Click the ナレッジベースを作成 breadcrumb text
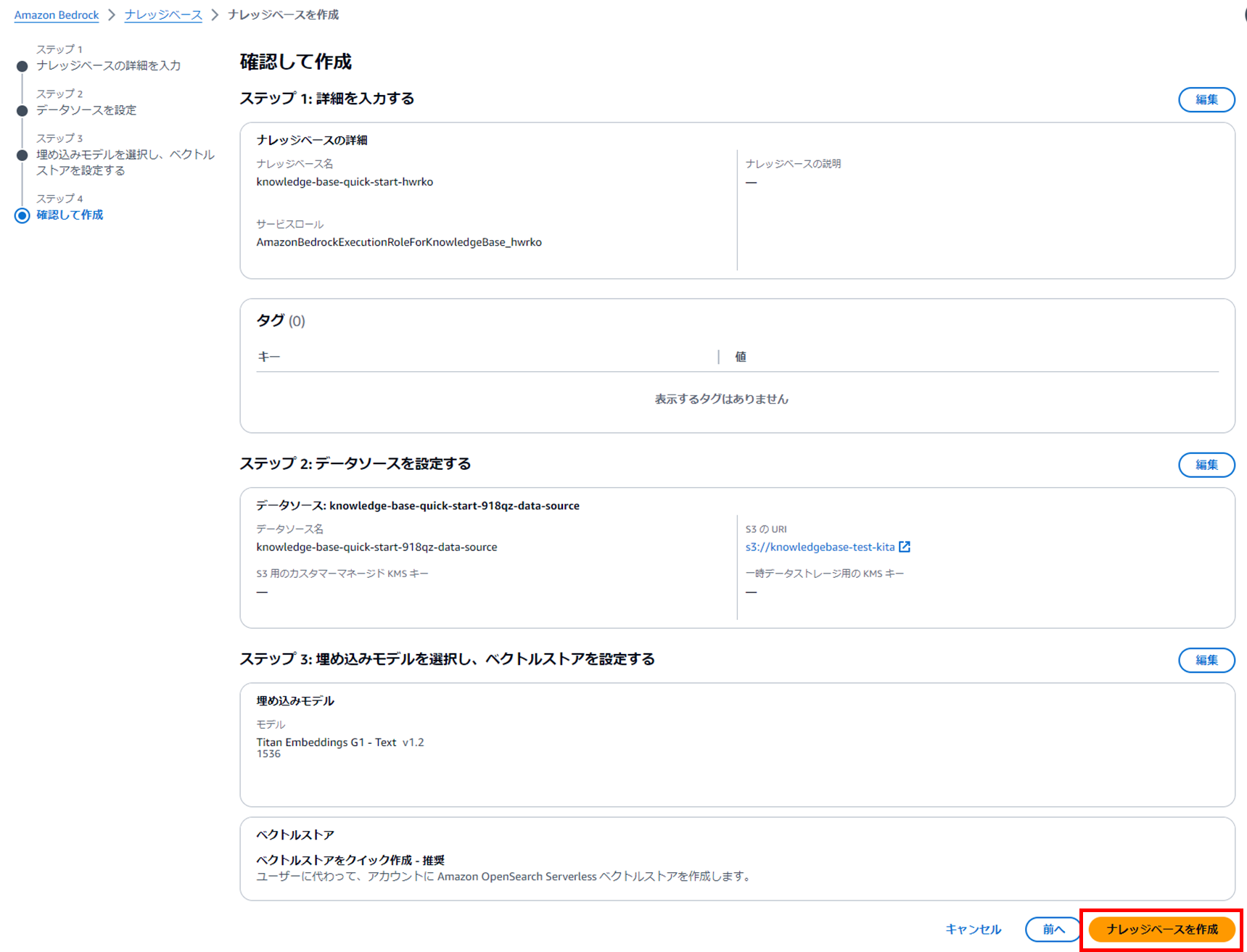Image resolution: width=1247 pixels, height=952 pixels. [283, 15]
